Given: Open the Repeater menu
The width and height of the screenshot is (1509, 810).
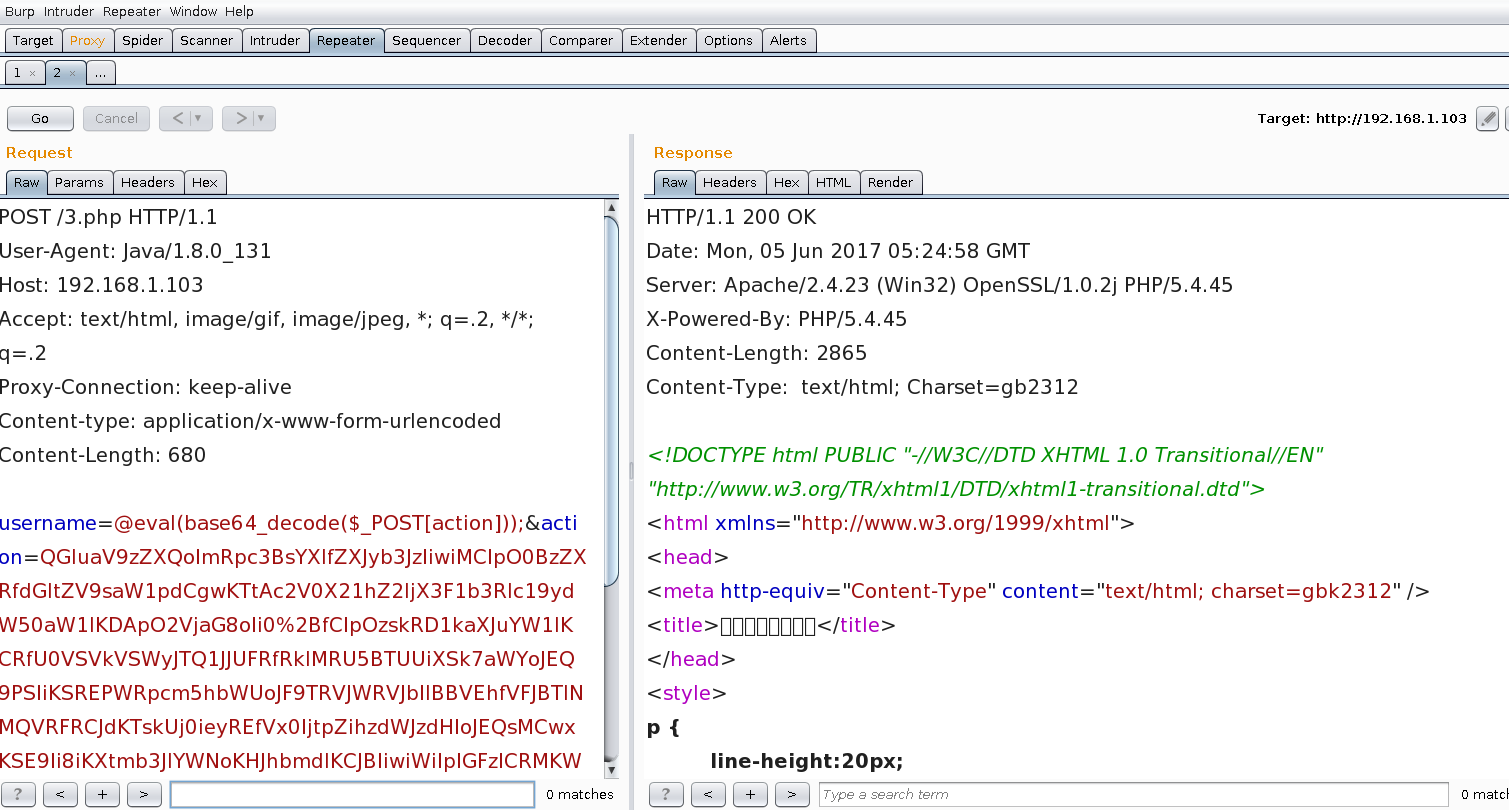Looking at the screenshot, I should pos(132,12).
